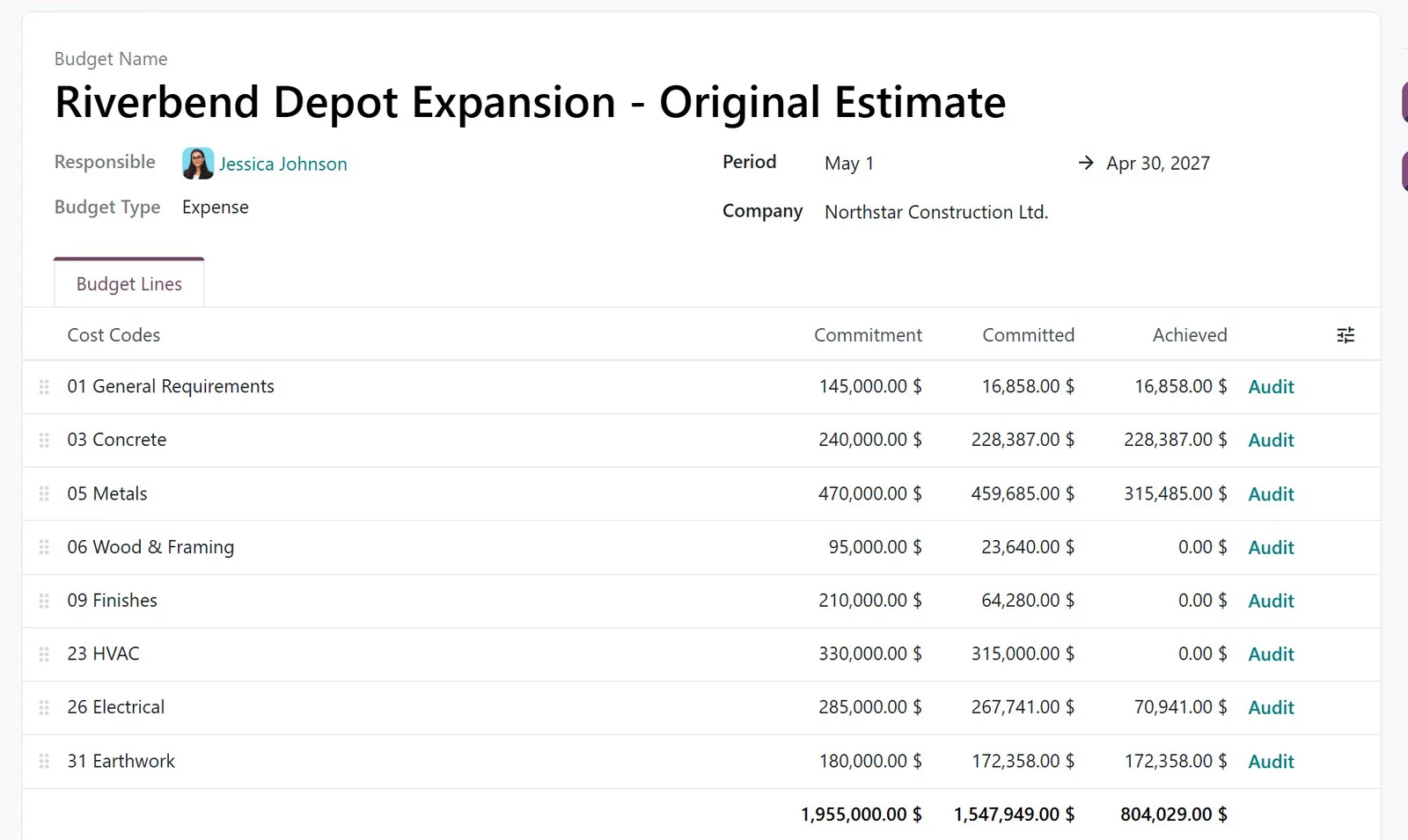The width and height of the screenshot is (1408, 840).
Task: Select the 26 Electrical cost code
Action: click(116, 707)
